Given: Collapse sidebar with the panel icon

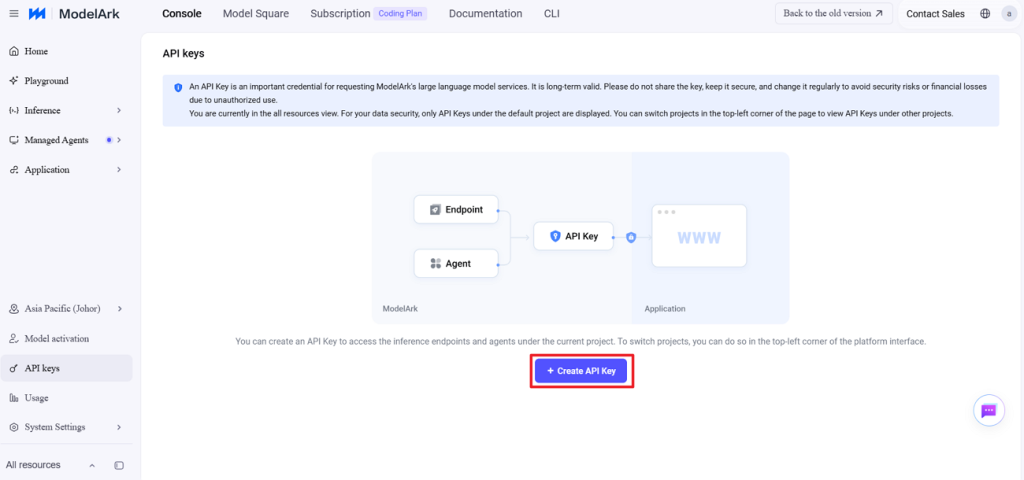Looking at the screenshot, I should pyautogui.click(x=119, y=466).
